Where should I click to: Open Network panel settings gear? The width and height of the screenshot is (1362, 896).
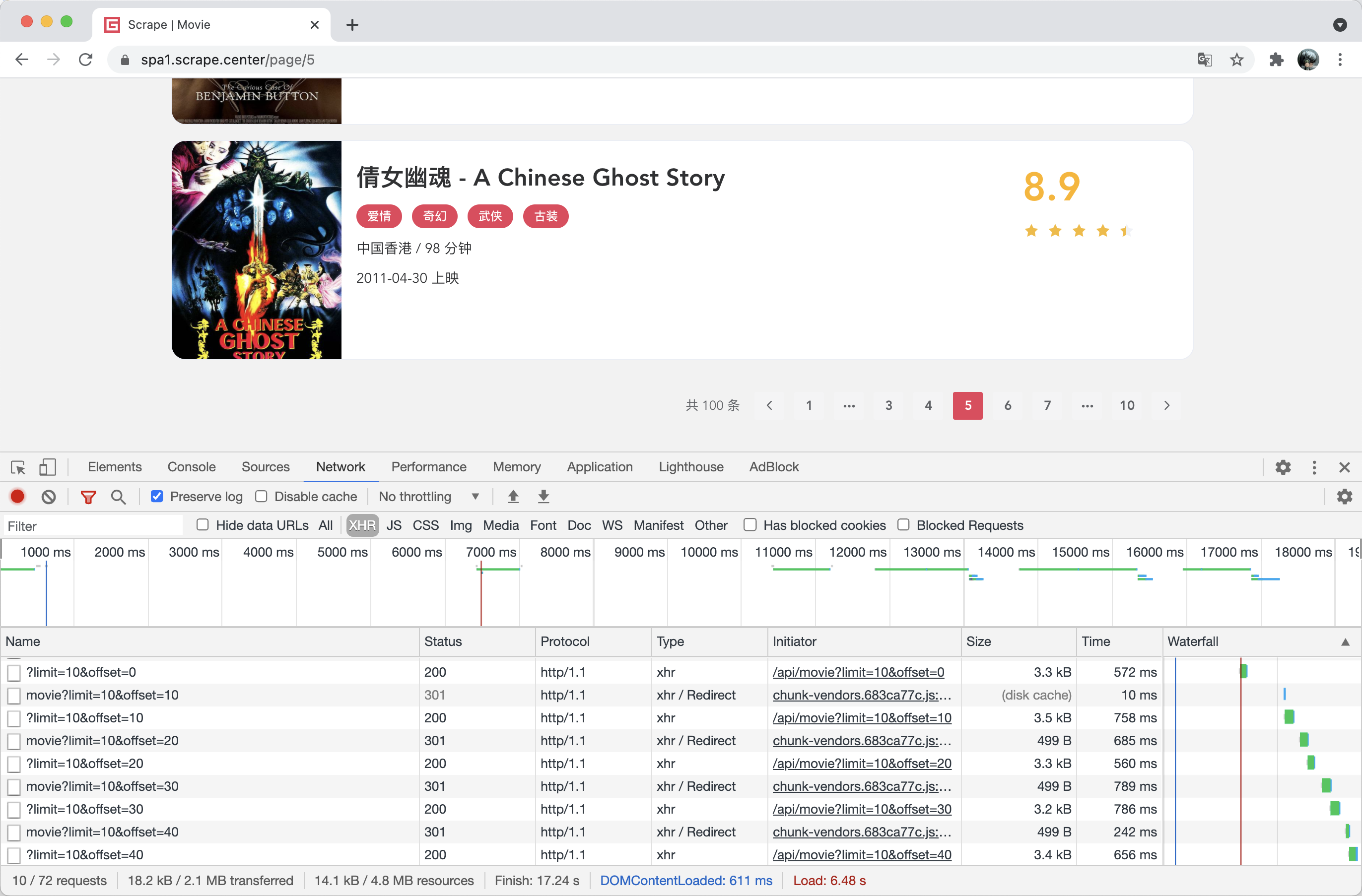(1345, 497)
